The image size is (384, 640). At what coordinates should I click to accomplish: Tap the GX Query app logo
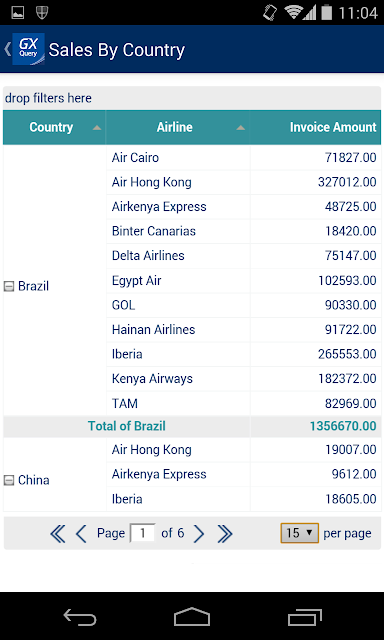[x=28, y=49]
